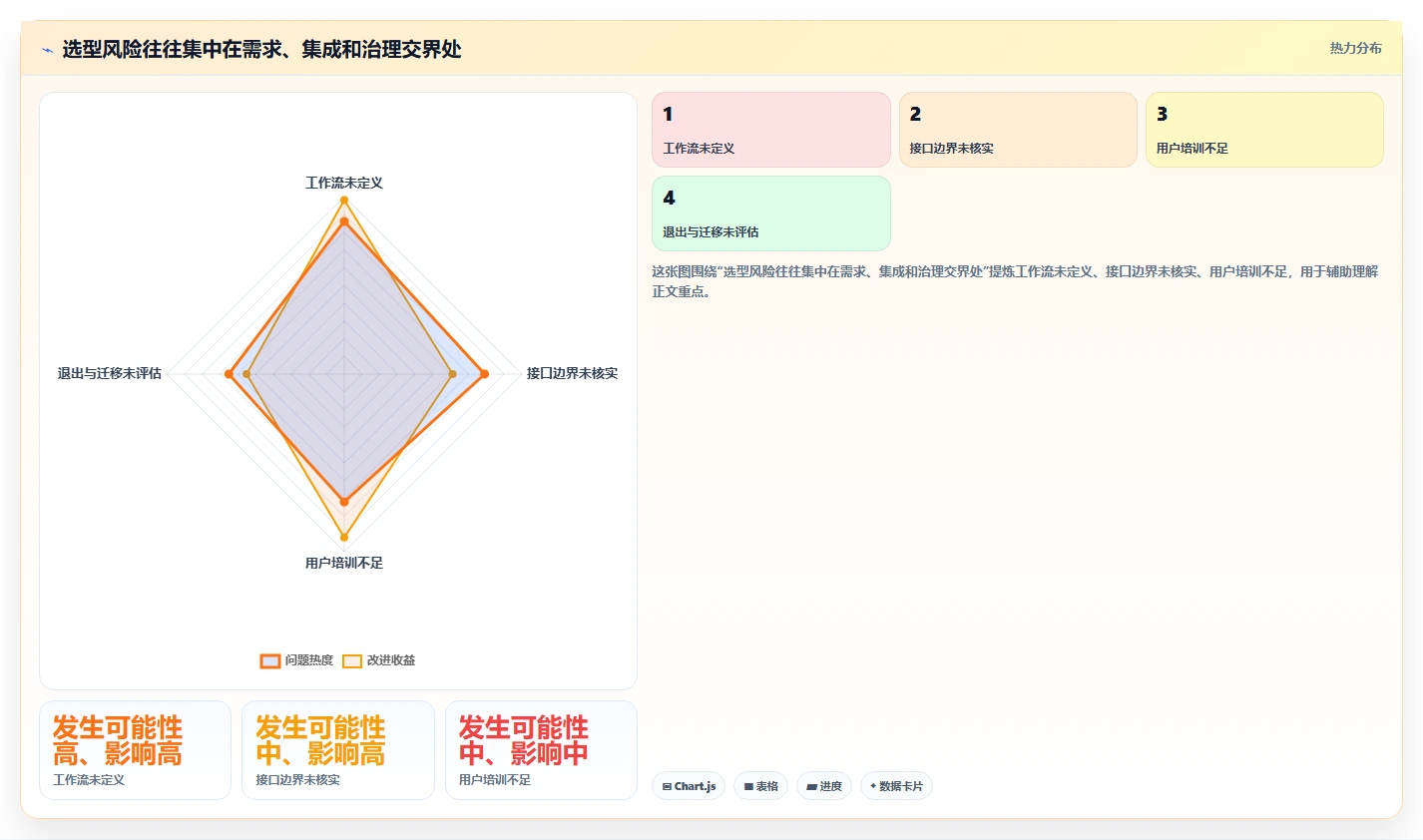Click the 进度 tag chip
Viewport: 1423px width, 840px height.
[824, 786]
